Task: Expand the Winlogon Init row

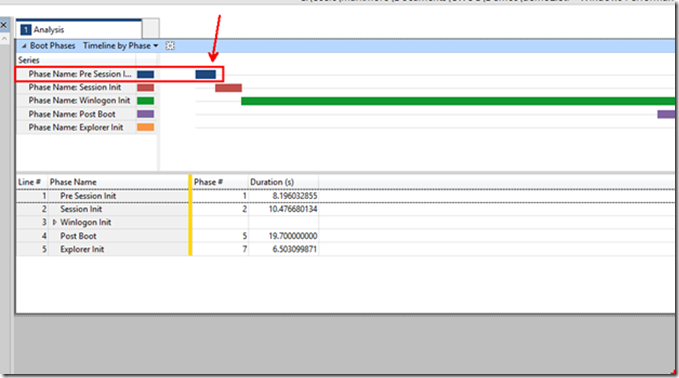Action: [55, 223]
